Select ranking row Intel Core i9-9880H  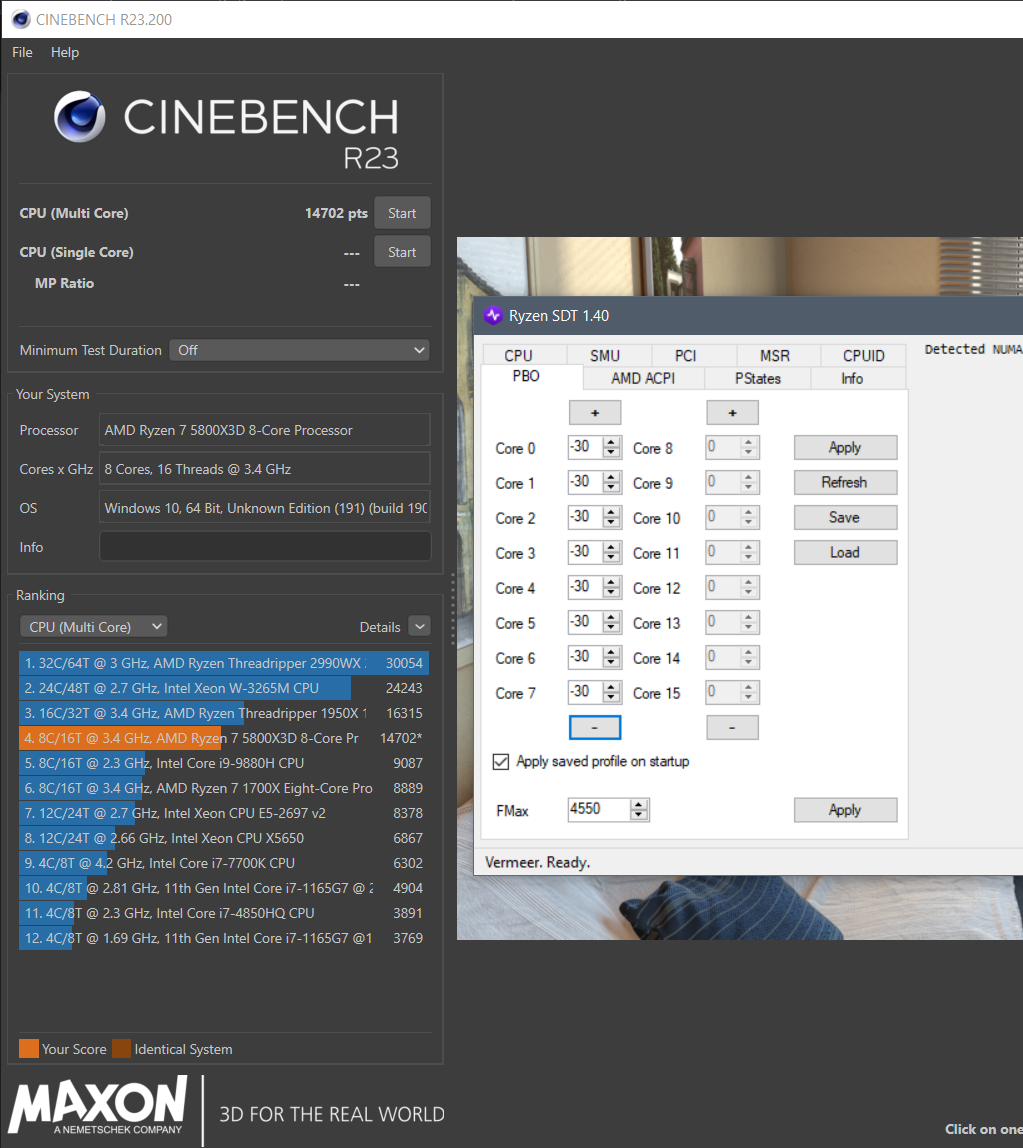tap(224, 763)
